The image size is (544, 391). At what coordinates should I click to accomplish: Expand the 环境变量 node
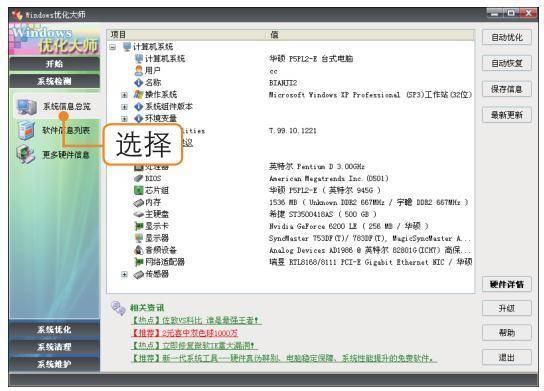tap(124, 119)
